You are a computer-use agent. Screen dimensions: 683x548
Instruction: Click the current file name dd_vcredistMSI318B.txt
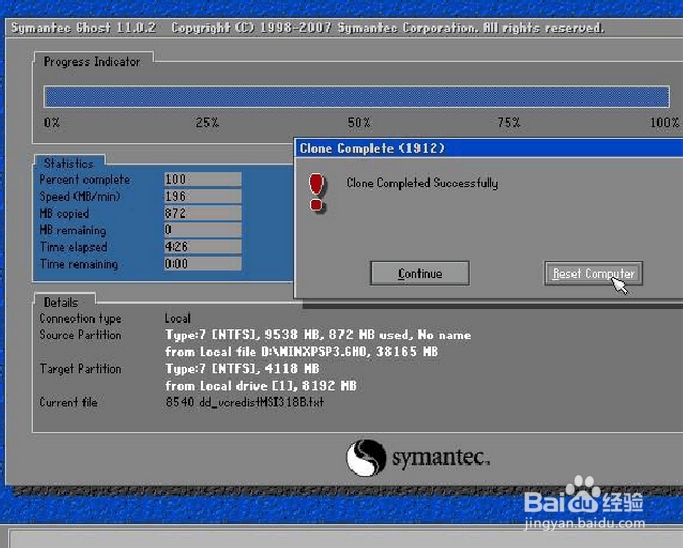coord(262,402)
